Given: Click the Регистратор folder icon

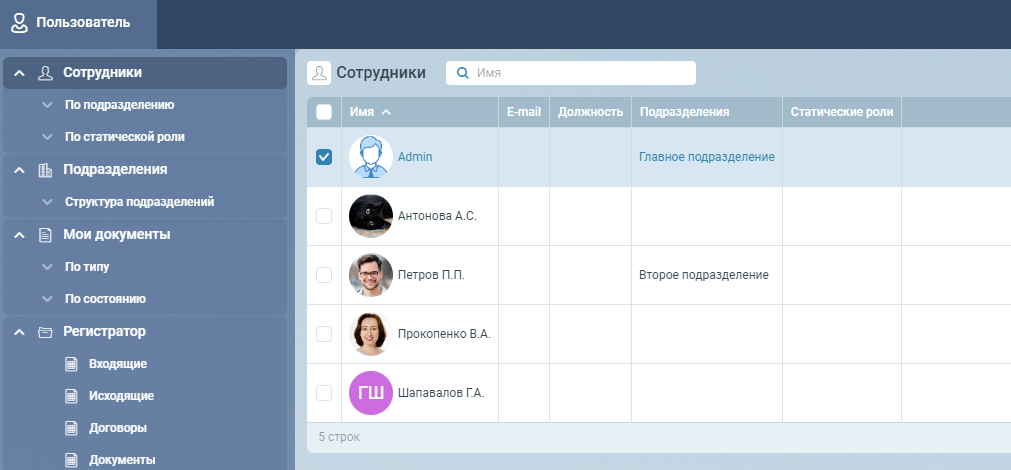Looking at the screenshot, I should 45,332.
